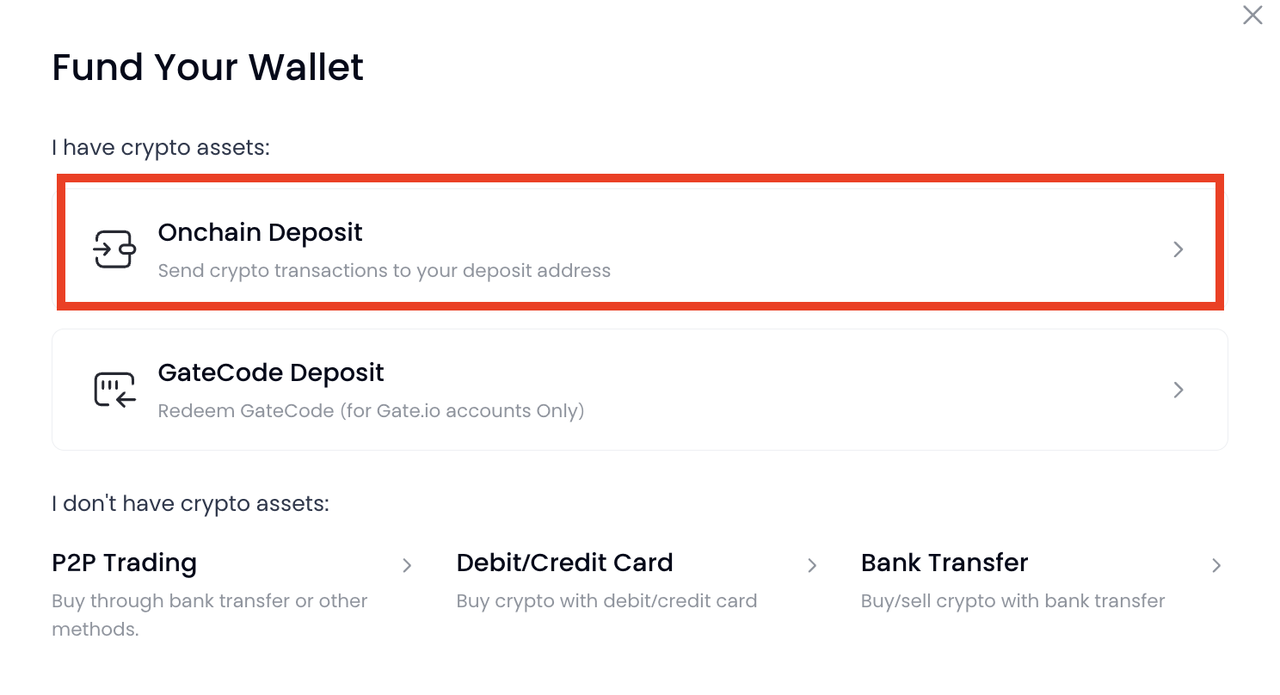This screenshot has height=695, width=1280.
Task: Select the Bank Transfer option
Action: (x=944, y=563)
